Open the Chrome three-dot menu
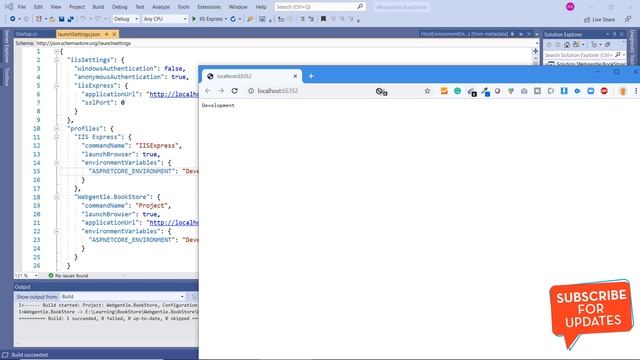640x360 pixels. (x=636, y=91)
